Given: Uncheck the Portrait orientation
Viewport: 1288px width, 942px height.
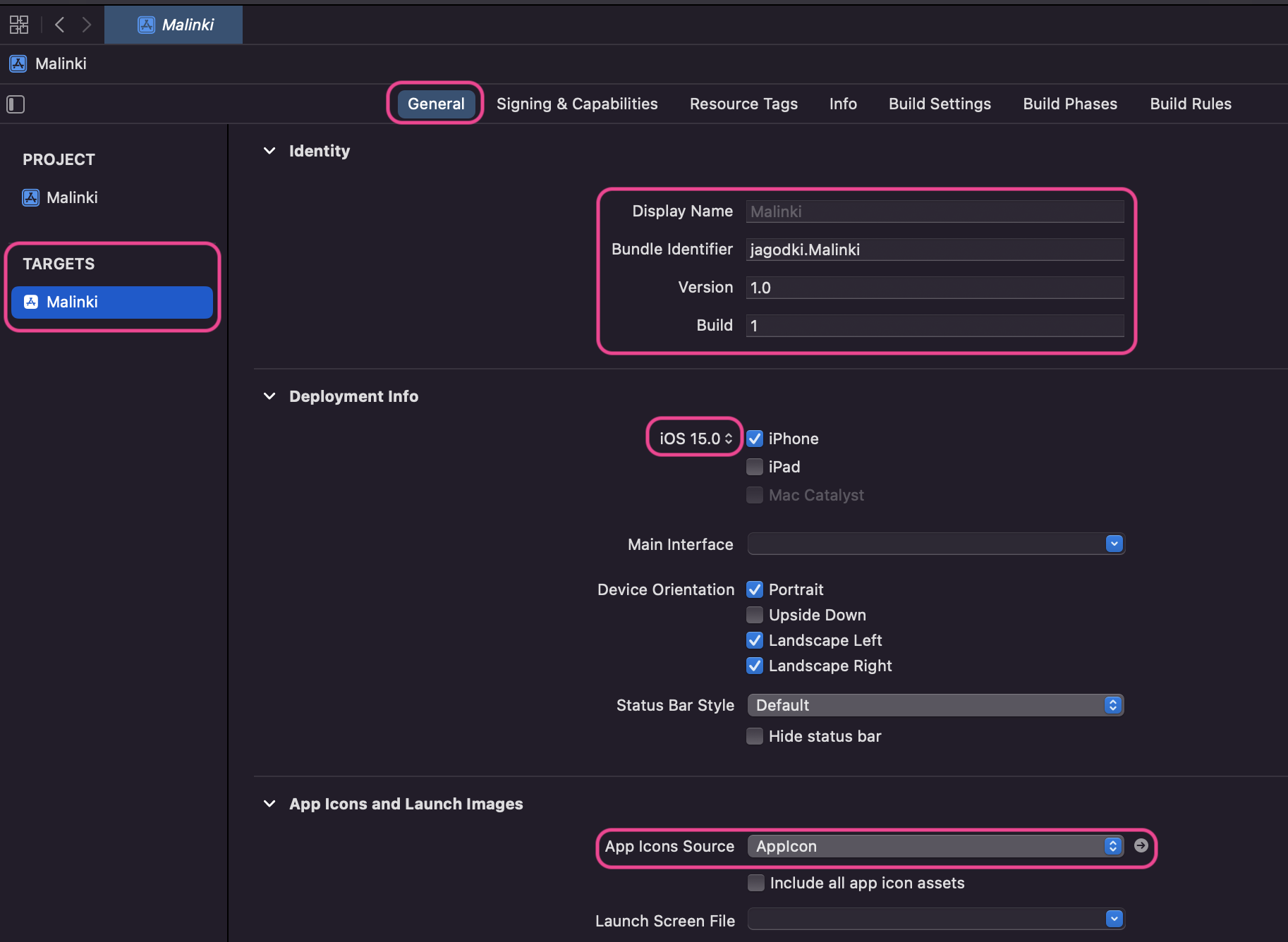Looking at the screenshot, I should point(755,589).
